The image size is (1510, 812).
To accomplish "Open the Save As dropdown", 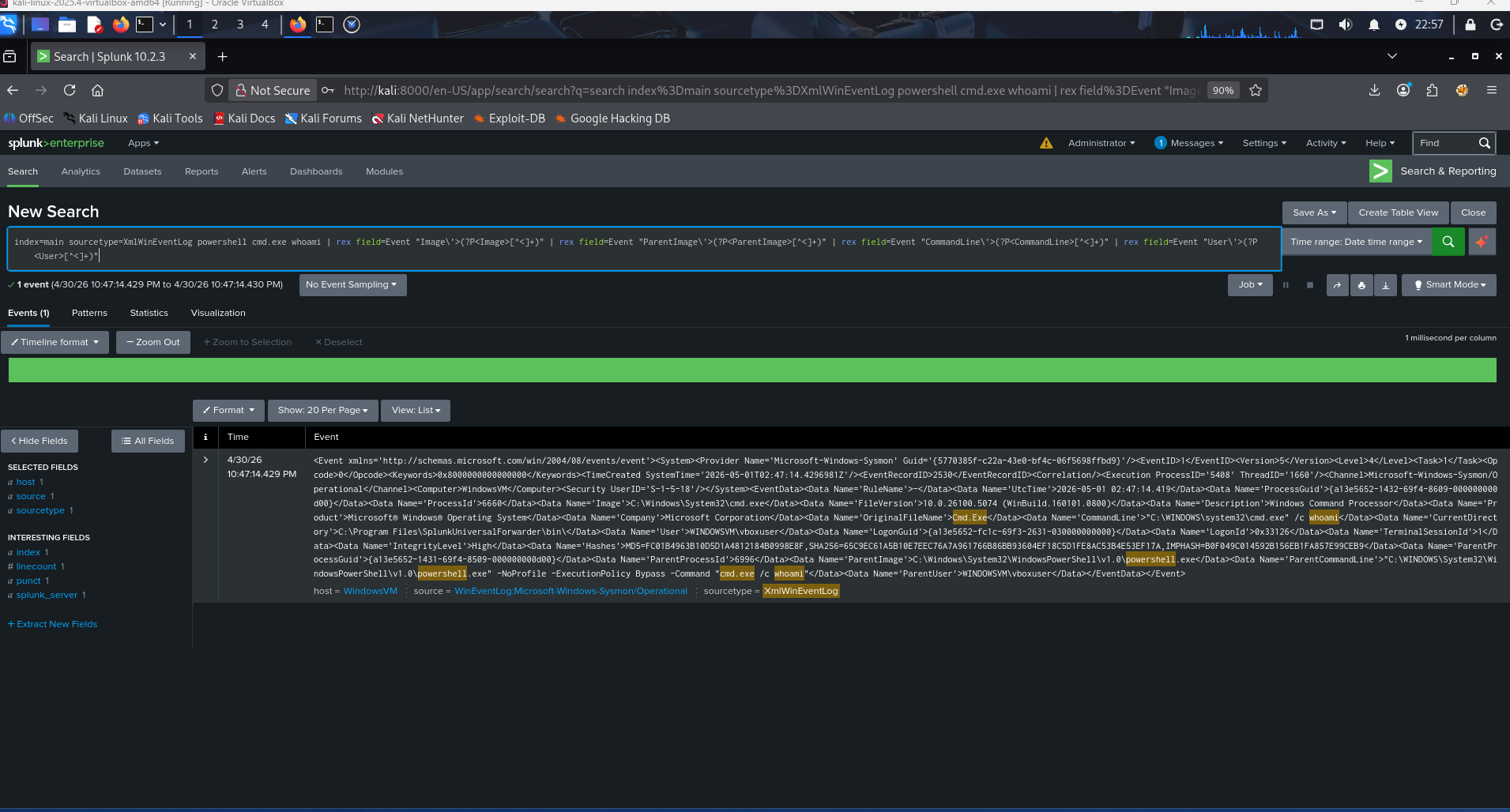I will coord(1314,212).
